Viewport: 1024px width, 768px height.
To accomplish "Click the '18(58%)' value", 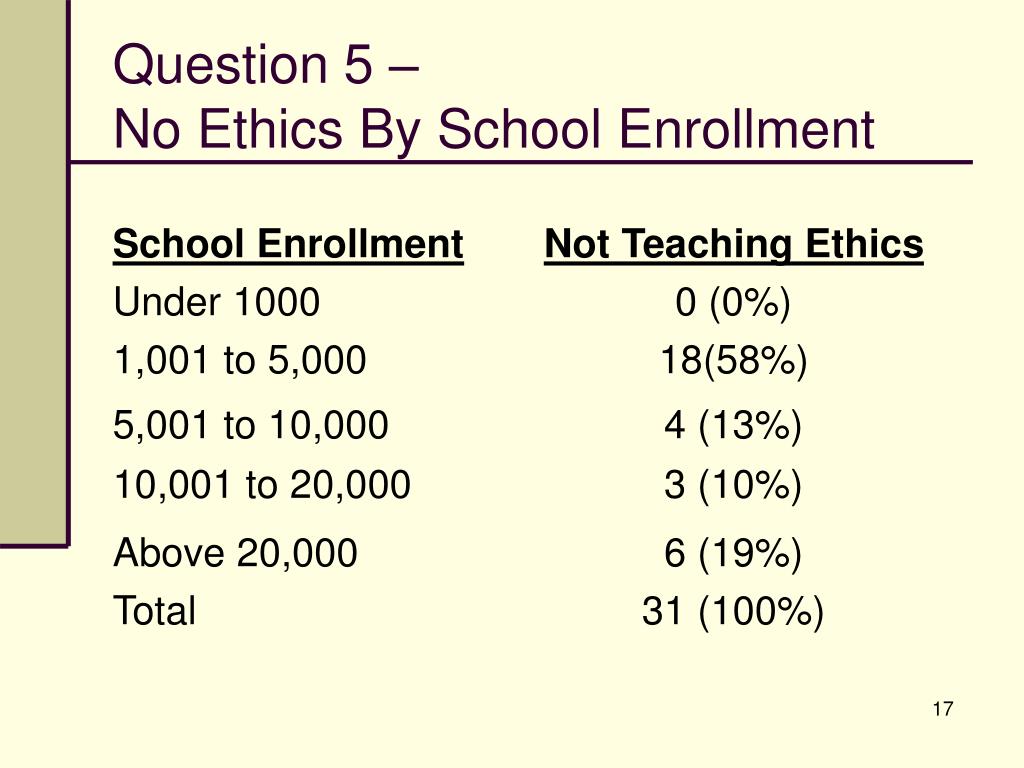I will click(733, 360).
